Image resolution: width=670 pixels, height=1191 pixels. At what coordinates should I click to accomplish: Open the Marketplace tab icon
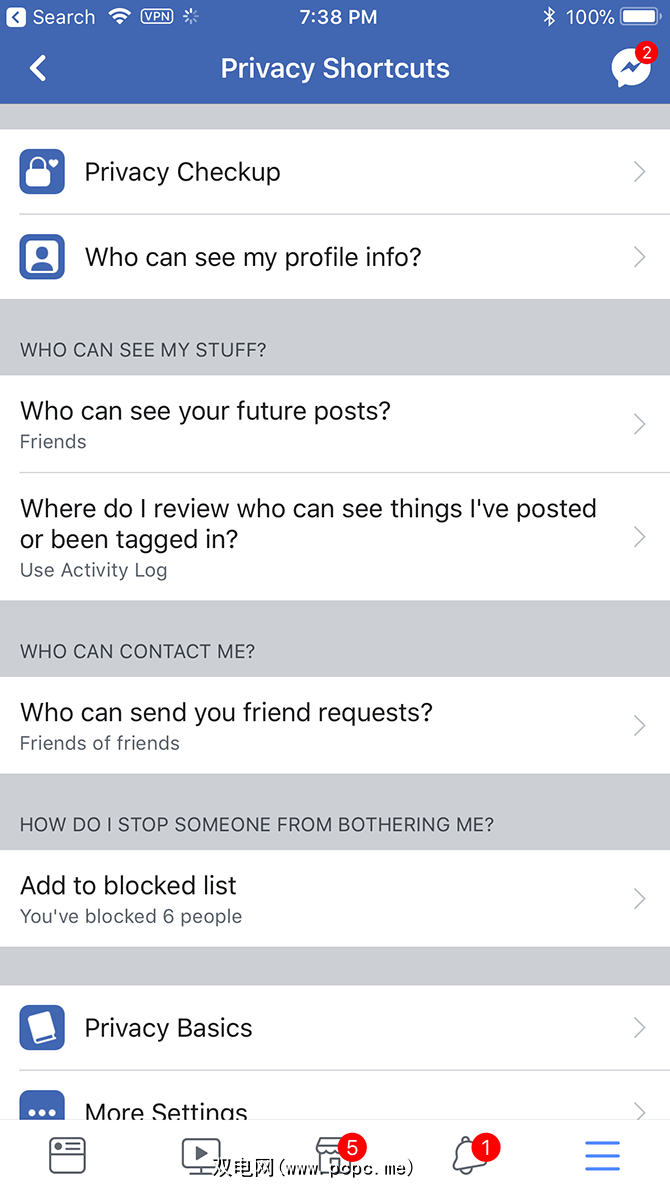coord(332,1156)
